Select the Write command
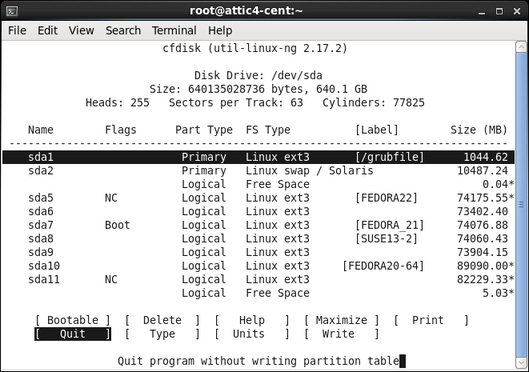Image resolution: width=529 pixels, height=372 pixels. pos(341,334)
